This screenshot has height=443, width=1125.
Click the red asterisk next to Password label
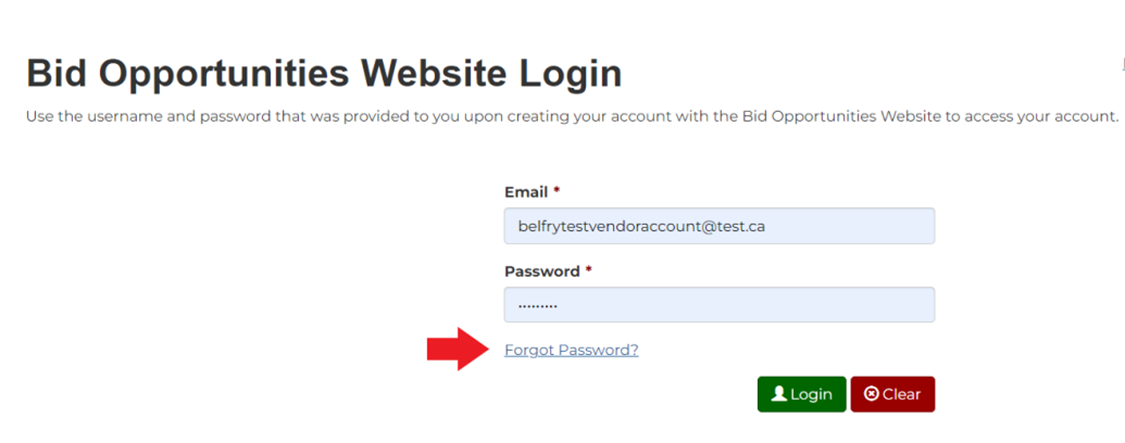588,270
